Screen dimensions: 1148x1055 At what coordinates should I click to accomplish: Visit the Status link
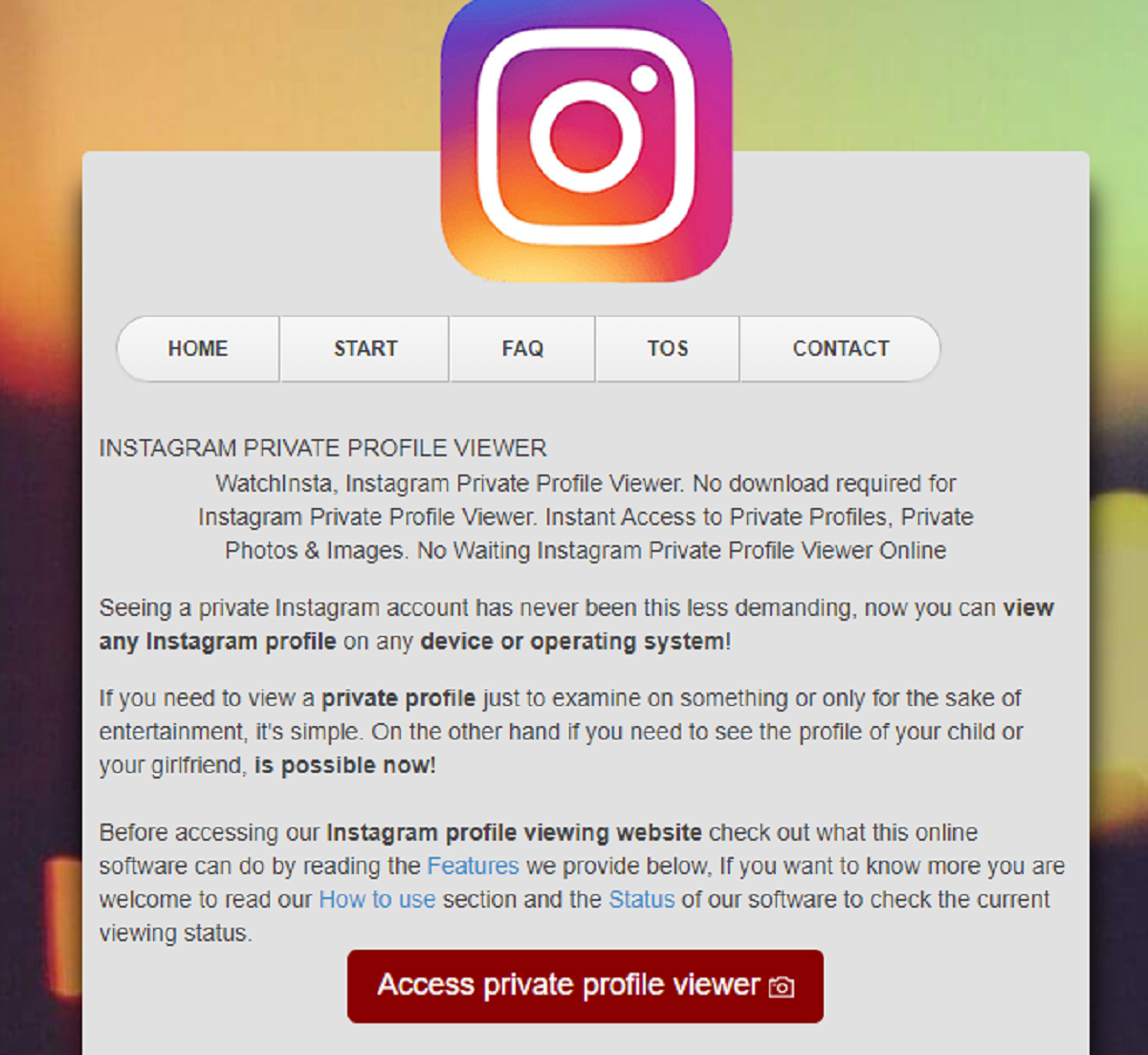[x=642, y=899]
